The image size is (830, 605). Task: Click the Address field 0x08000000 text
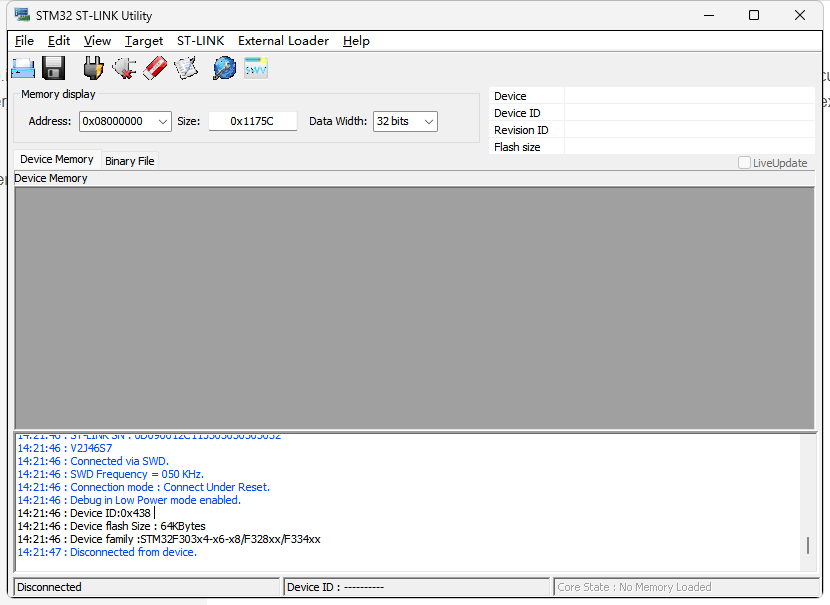tap(113, 121)
